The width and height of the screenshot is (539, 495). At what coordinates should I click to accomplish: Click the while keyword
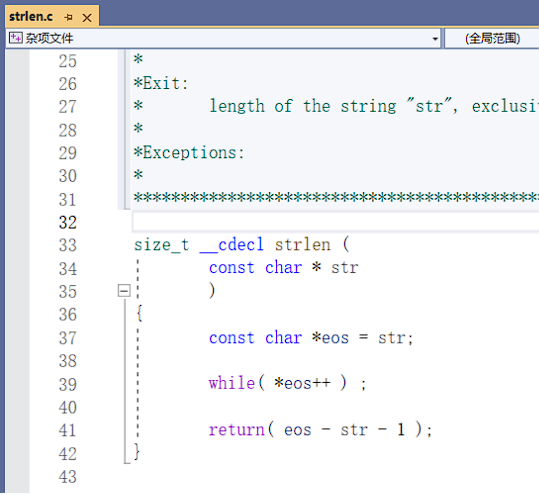[x=231, y=383]
